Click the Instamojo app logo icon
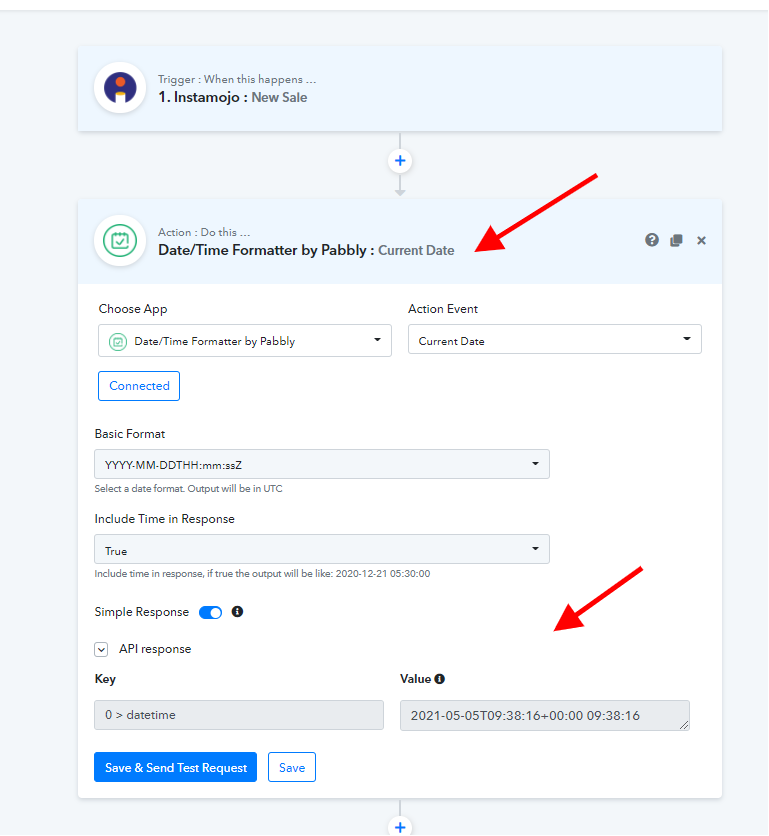This screenshot has width=769, height=836. pyautogui.click(x=120, y=87)
